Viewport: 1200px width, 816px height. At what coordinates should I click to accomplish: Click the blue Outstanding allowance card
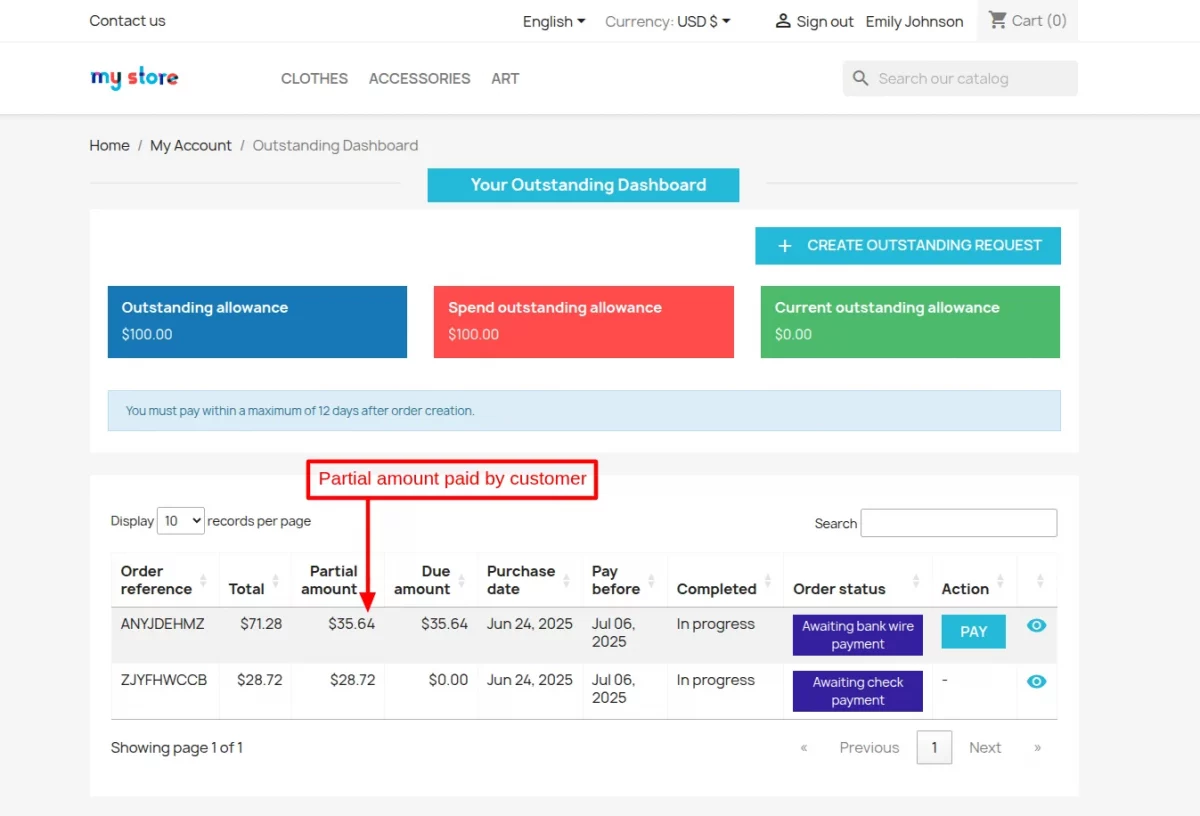pos(257,322)
